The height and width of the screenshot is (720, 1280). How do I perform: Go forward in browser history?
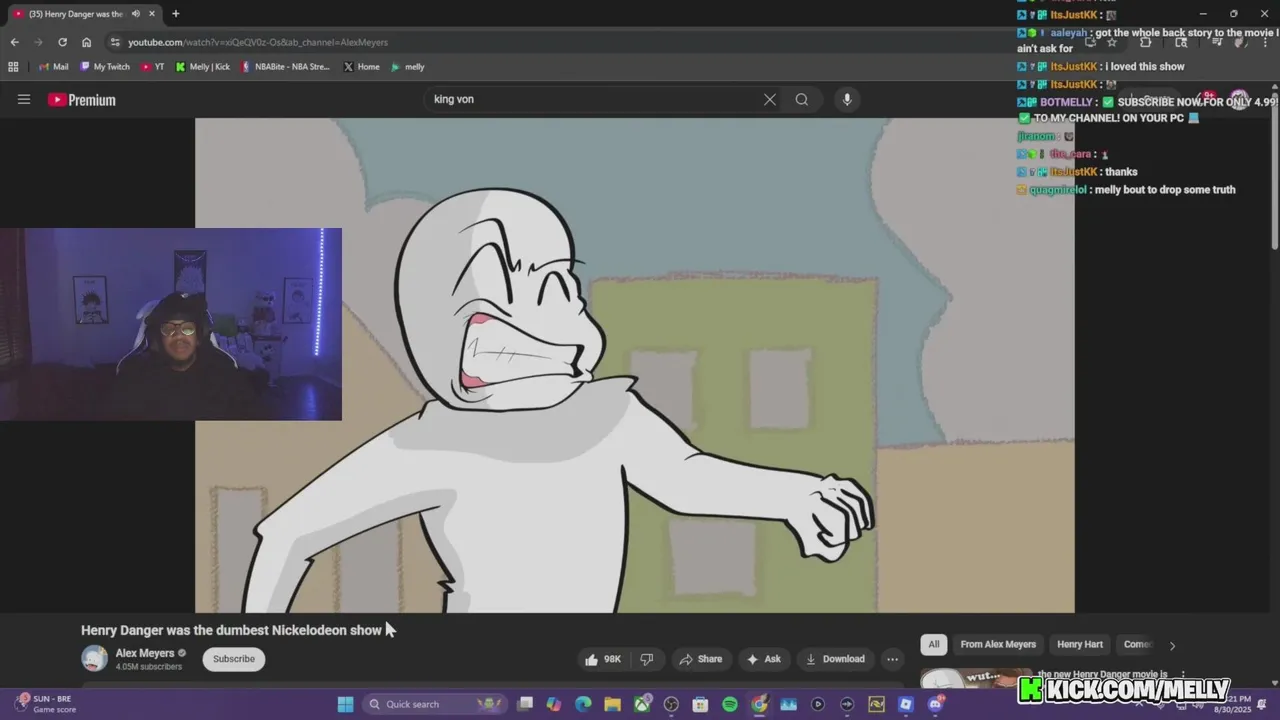click(x=38, y=42)
